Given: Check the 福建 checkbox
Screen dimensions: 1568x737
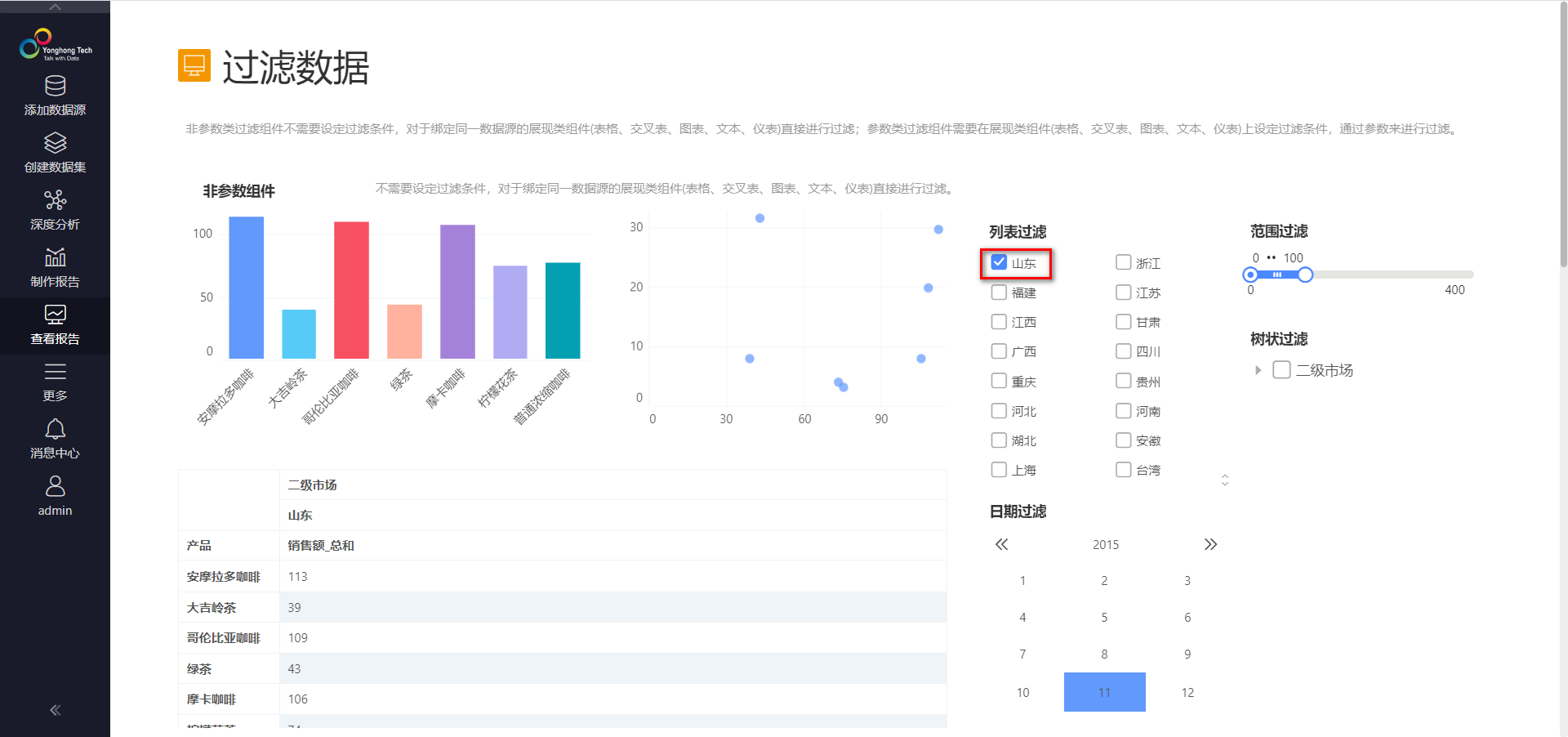Looking at the screenshot, I should click(x=999, y=292).
